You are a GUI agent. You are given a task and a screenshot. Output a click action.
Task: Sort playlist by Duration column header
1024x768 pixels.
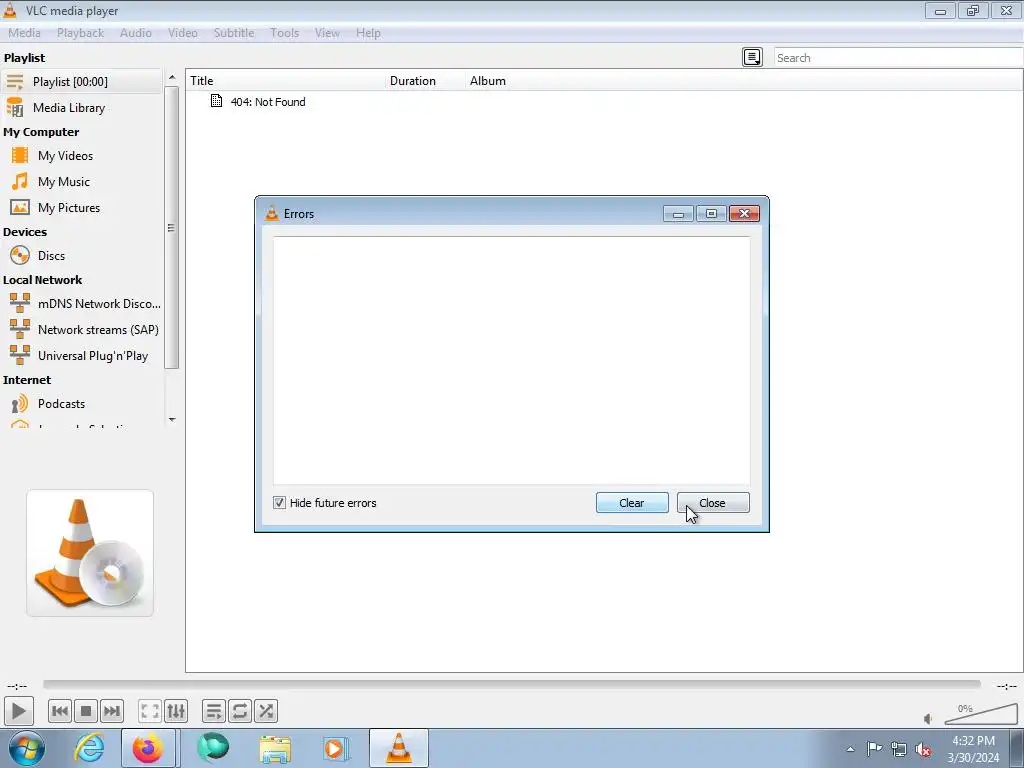(x=426, y=81)
